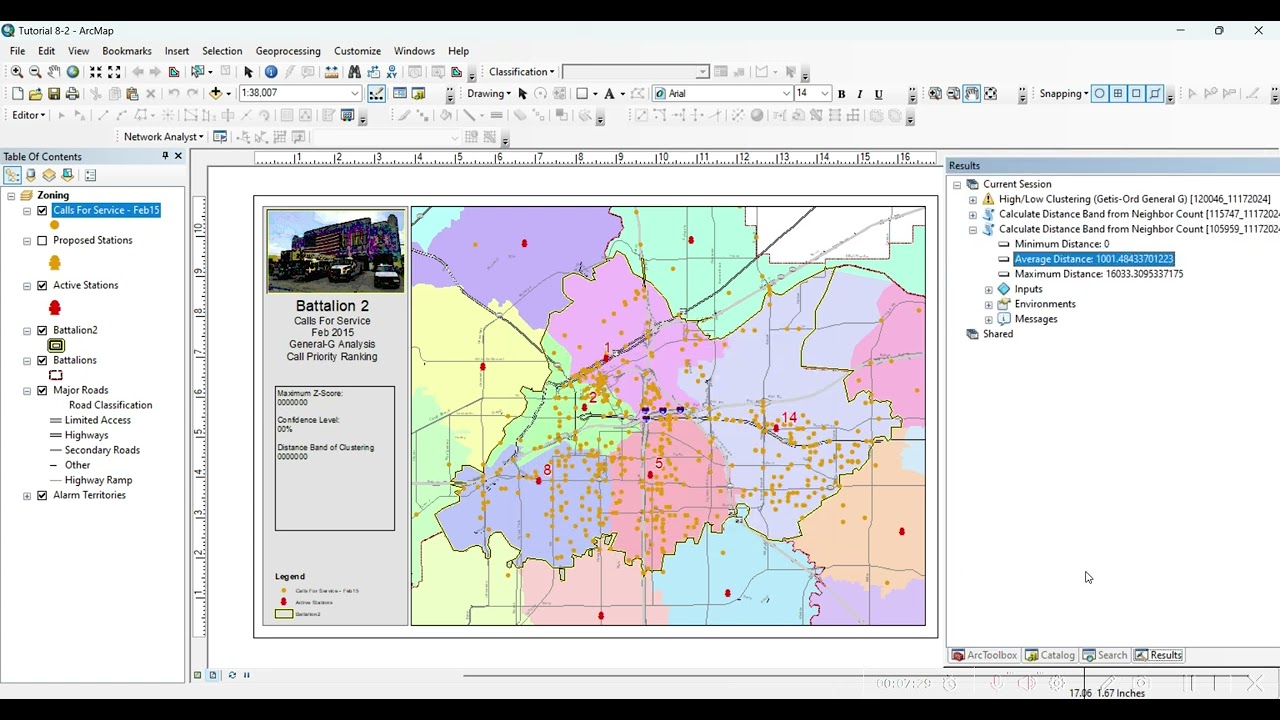This screenshot has height=720, width=1280.
Task: Activate the Pan hand tool
Action: [x=54, y=72]
